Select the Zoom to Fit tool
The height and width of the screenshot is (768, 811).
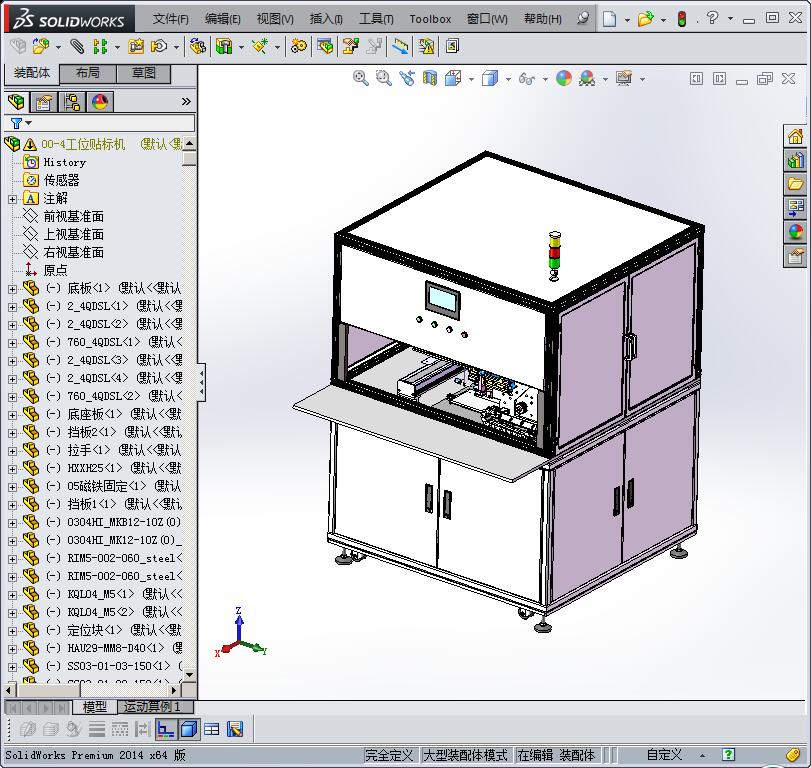361,78
